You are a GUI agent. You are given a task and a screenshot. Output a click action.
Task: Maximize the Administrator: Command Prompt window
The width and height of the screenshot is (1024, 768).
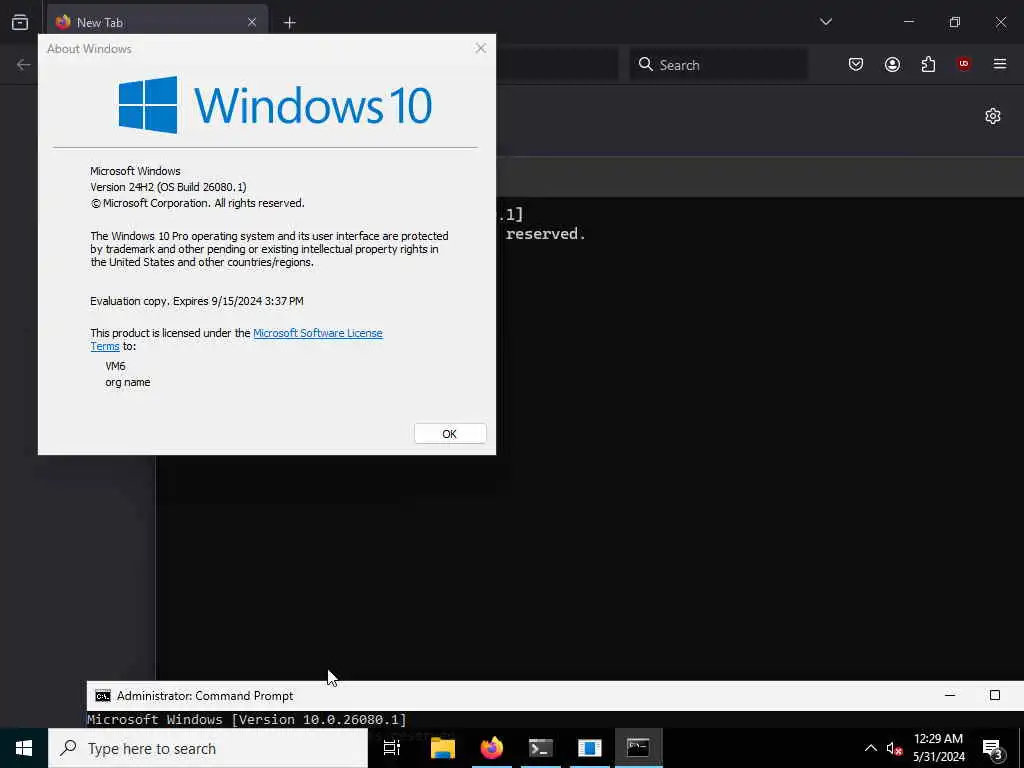pos(995,696)
